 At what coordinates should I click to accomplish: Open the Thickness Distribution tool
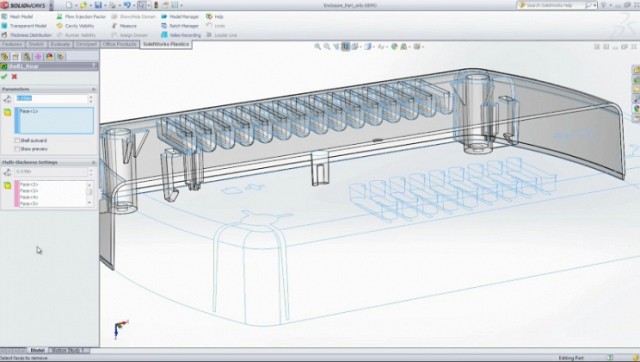[x=27, y=35]
